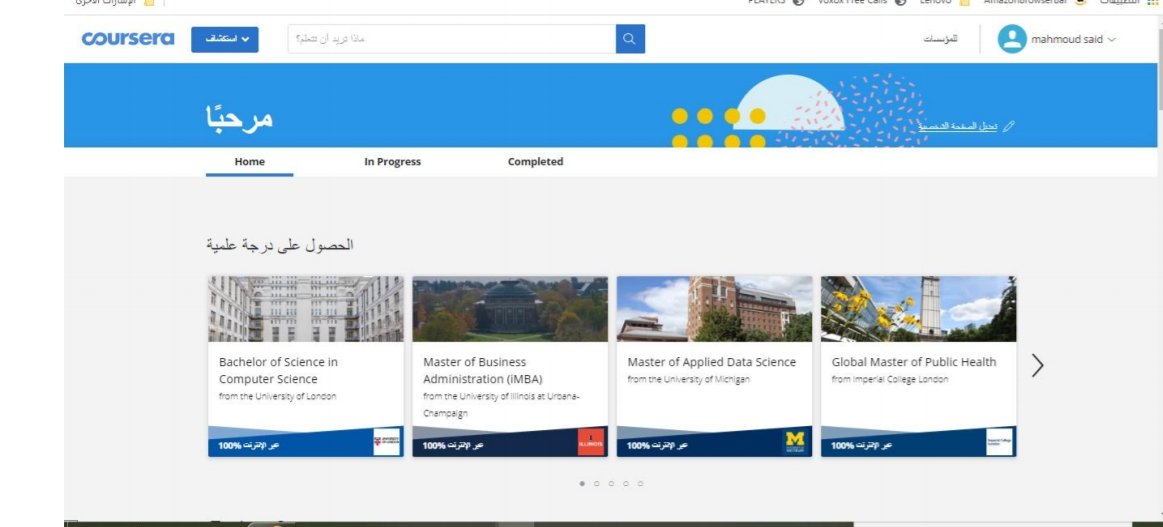Screen dimensions: 1163x527
Task: Click the University of London logo
Action: tap(386, 441)
